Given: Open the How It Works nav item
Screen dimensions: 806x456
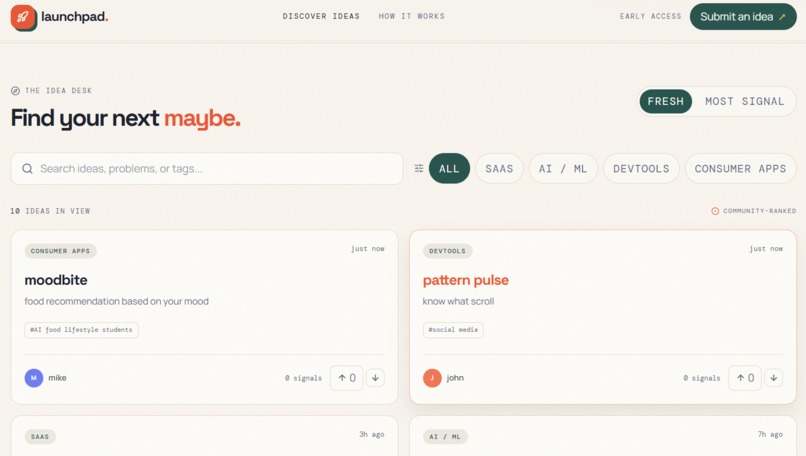Looking at the screenshot, I should point(412,16).
